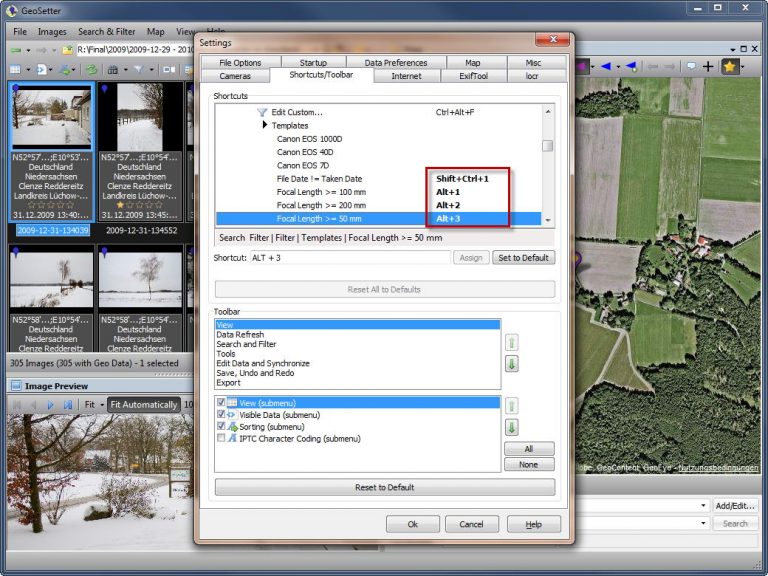768x576 pixels.
Task: Click the filter funnel toolbar icon
Action: (138, 69)
